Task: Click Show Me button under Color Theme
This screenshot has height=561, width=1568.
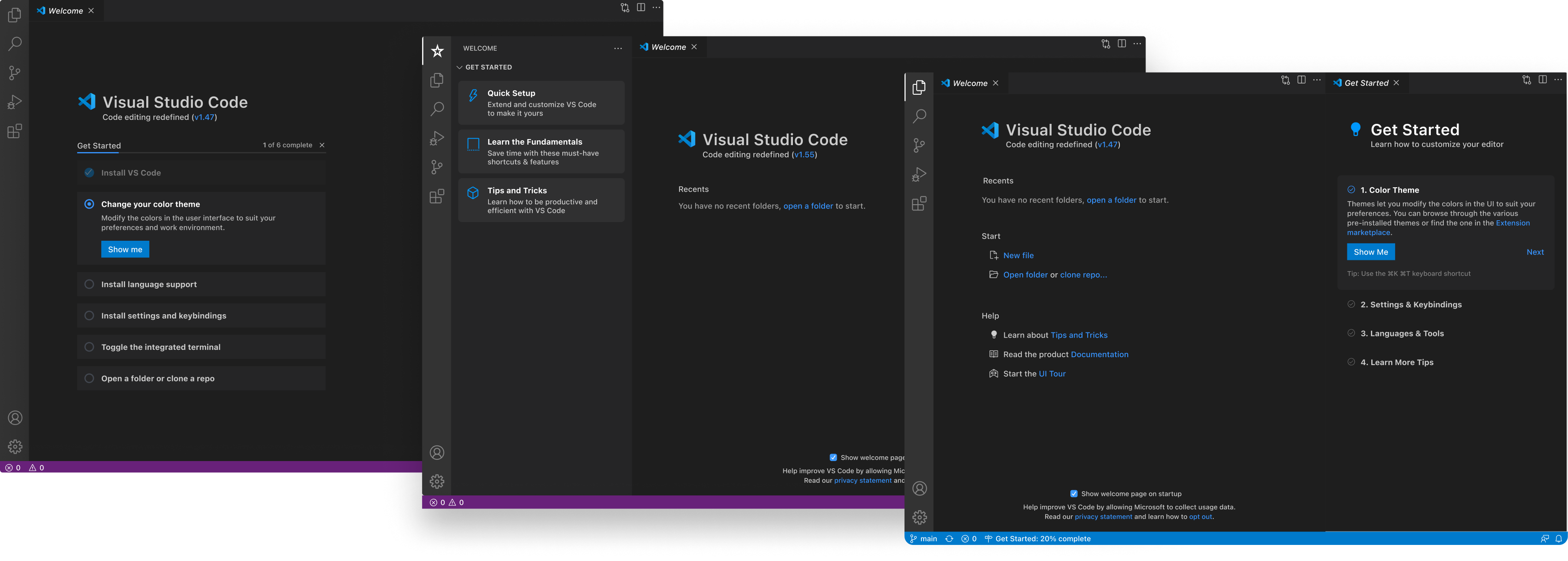Action: pyautogui.click(x=1371, y=252)
